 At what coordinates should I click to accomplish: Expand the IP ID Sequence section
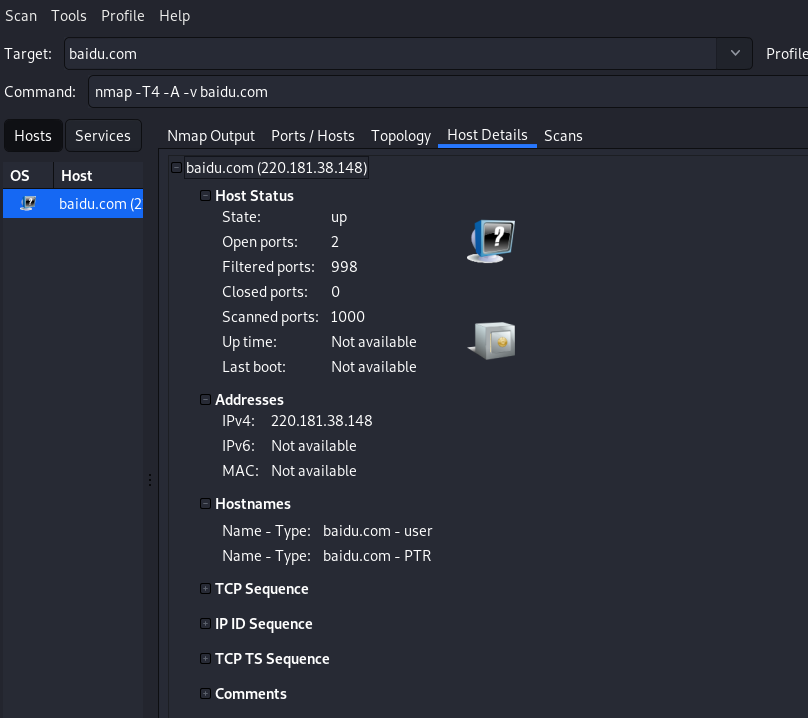[x=205, y=624]
